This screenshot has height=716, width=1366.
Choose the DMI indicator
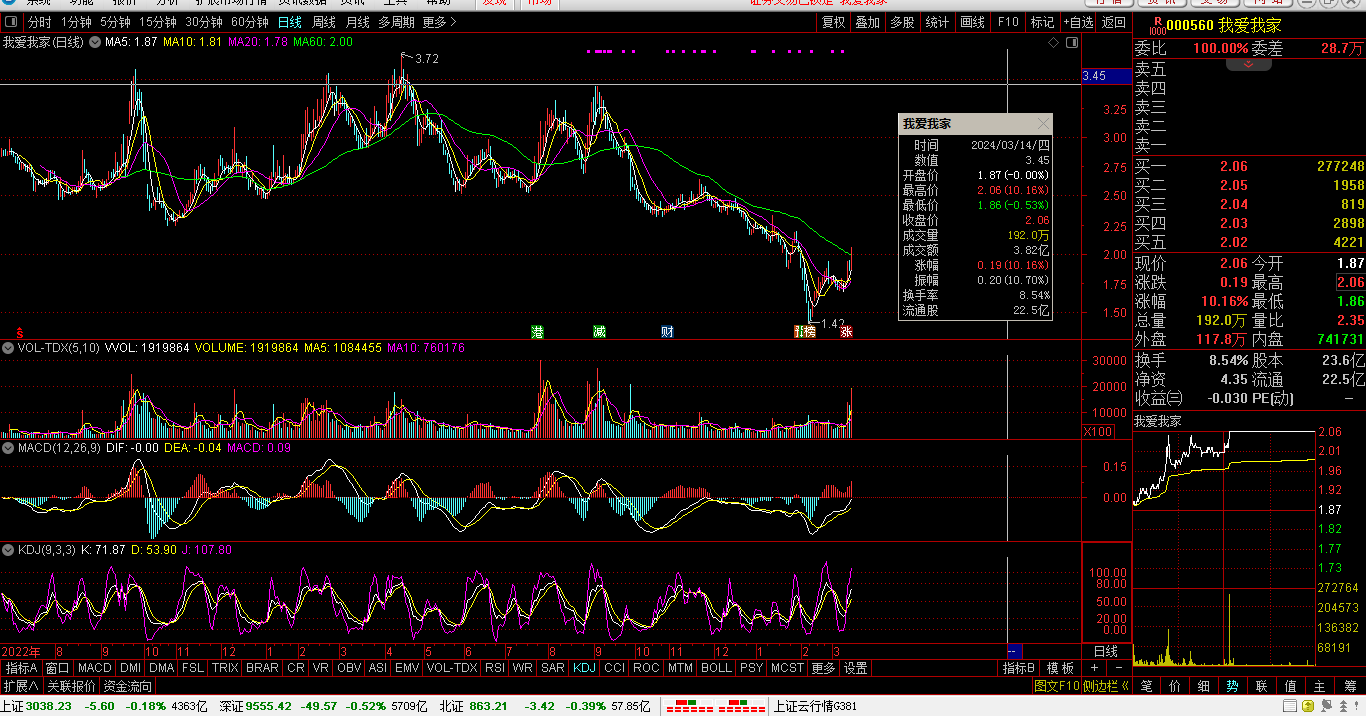(x=130, y=668)
